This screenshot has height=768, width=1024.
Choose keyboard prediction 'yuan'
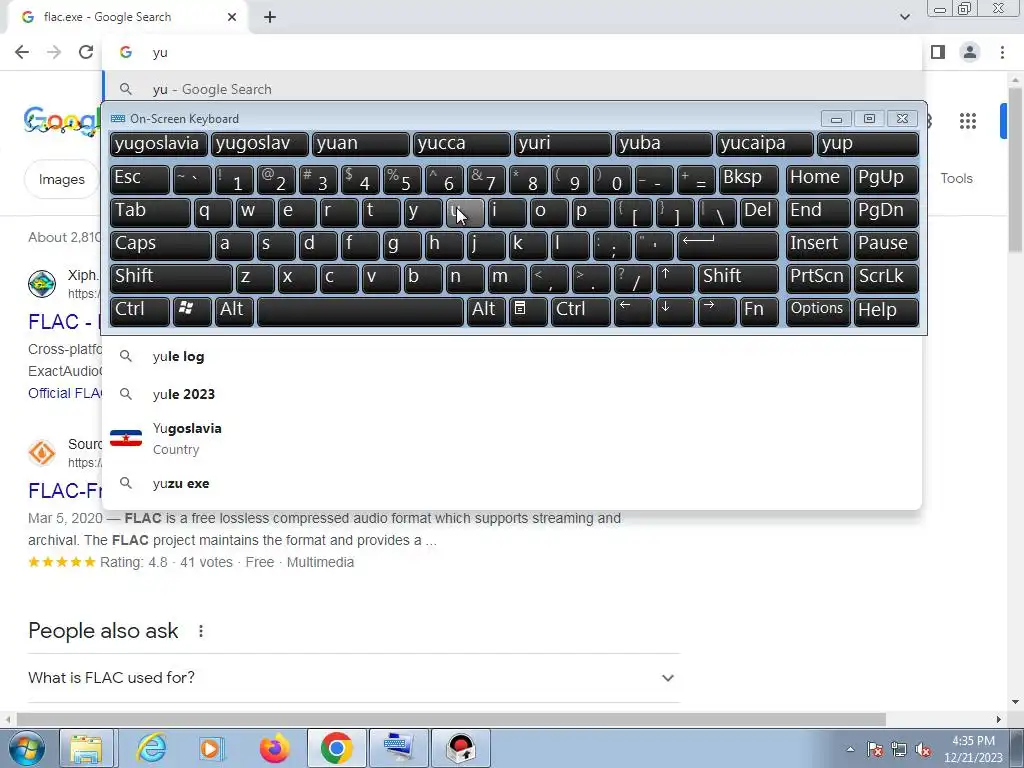click(360, 144)
